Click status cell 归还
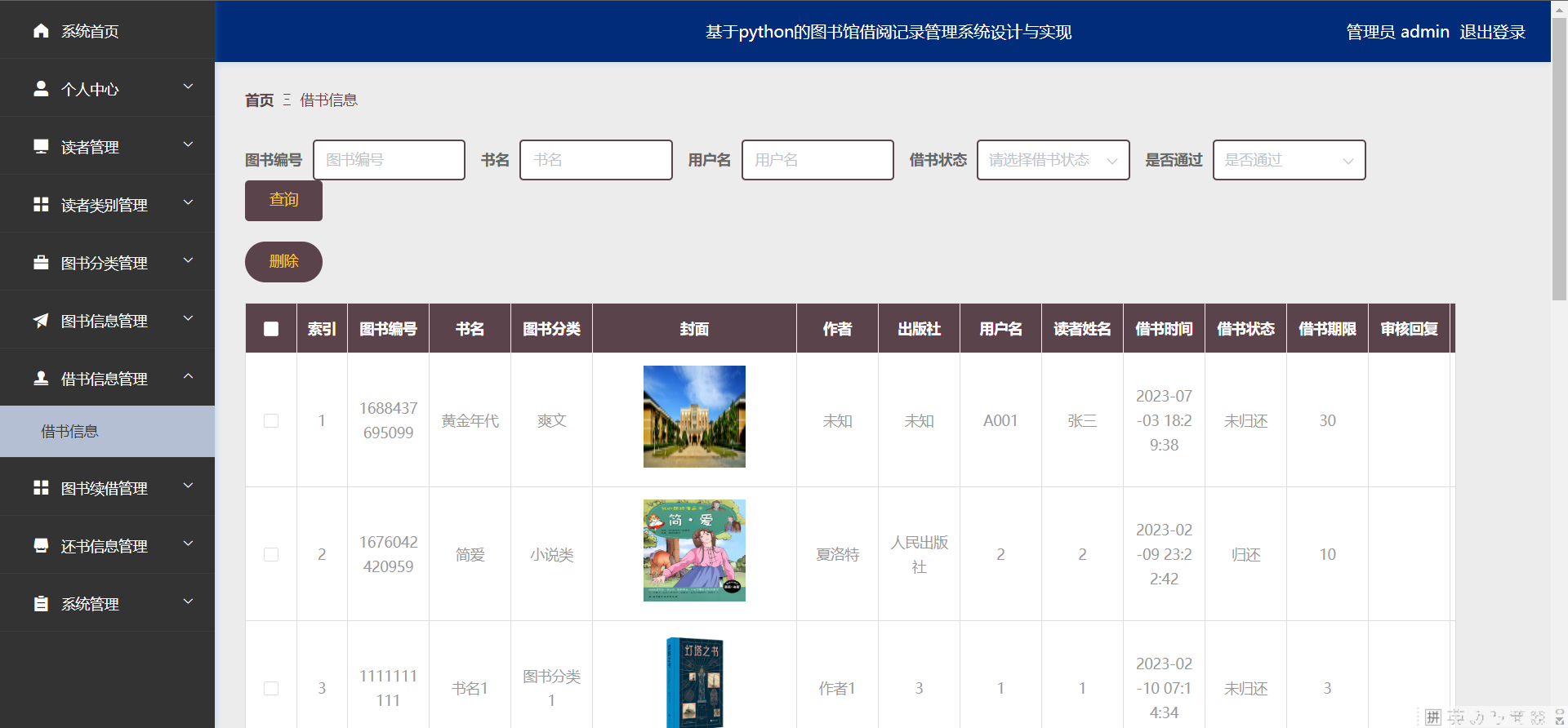1568x728 pixels. (1245, 554)
